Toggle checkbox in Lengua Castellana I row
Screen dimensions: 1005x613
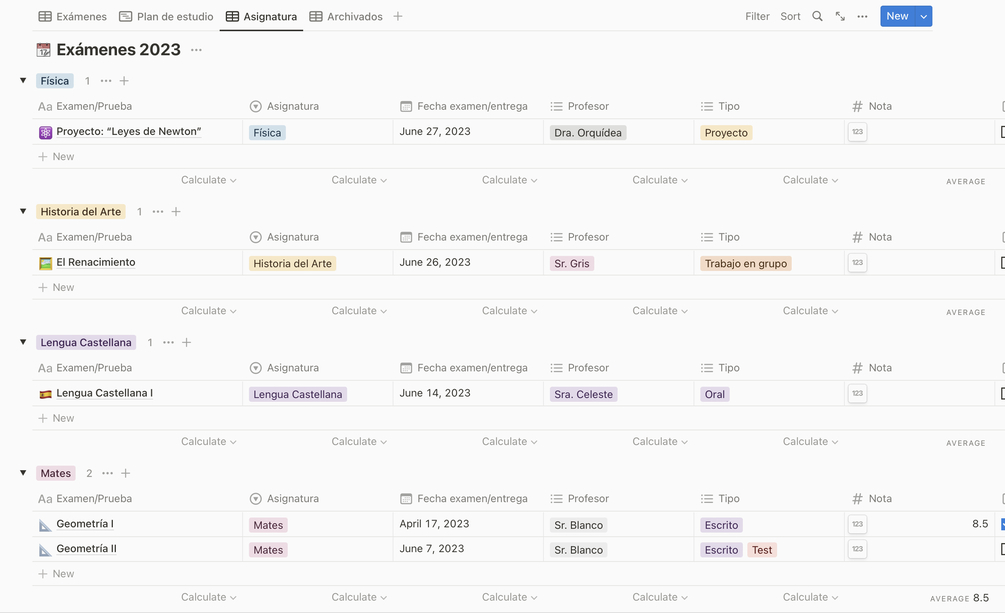click(1002, 394)
